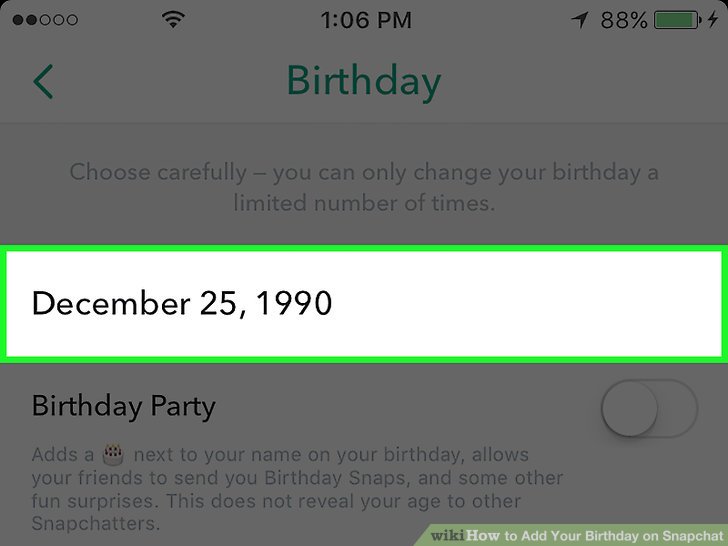Open the December 25, 1990 date field
This screenshot has height=546, width=728.
[x=364, y=302]
